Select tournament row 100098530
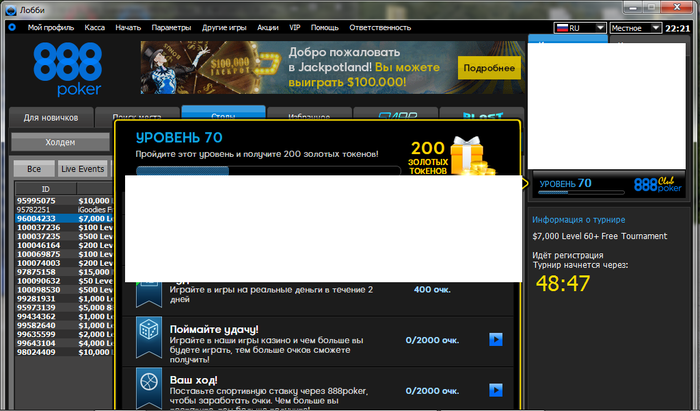The width and height of the screenshot is (700, 411). pyautogui.click(x=64, y=290)
